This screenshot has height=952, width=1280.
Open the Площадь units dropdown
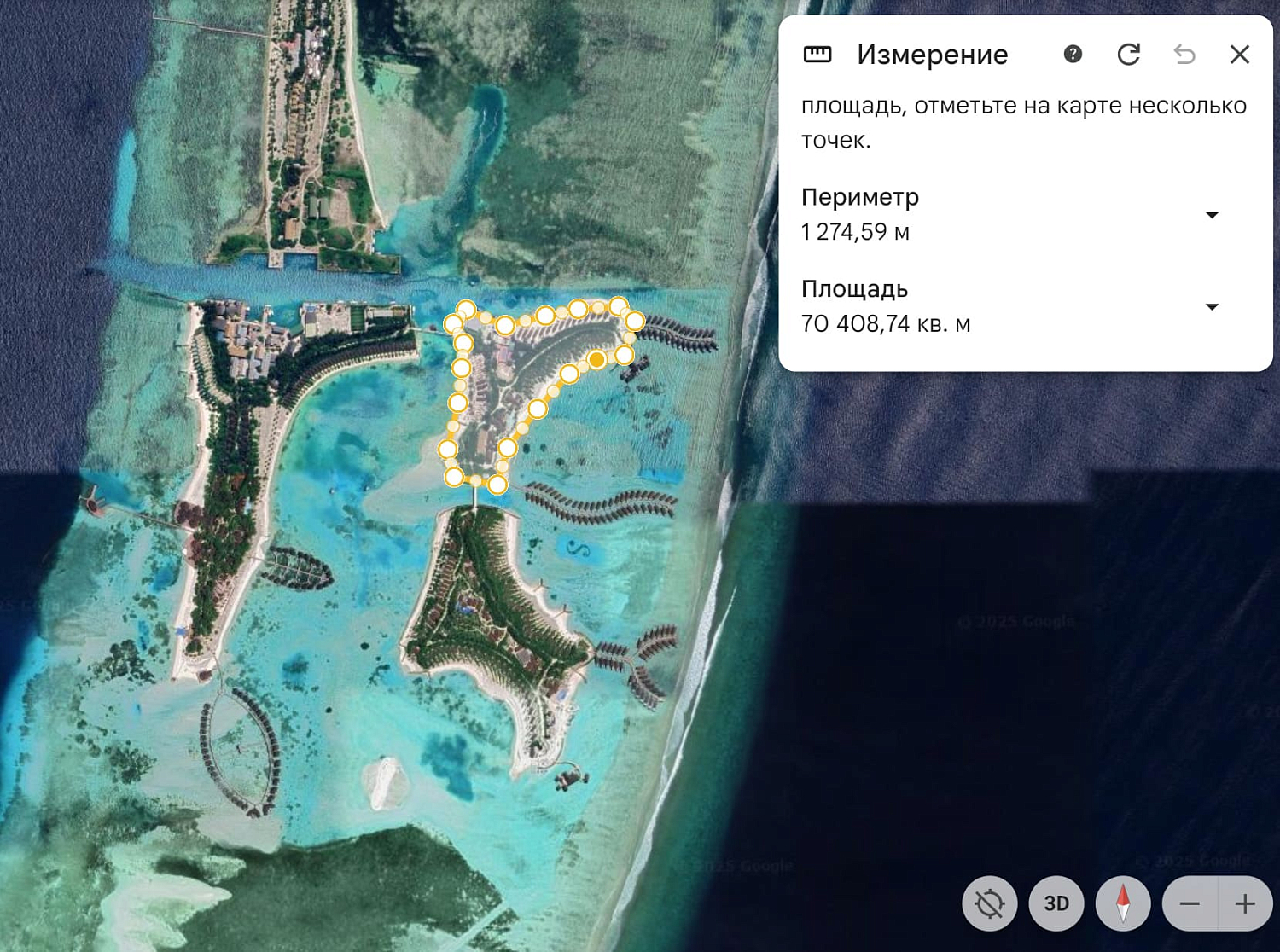pos(1213,307)
